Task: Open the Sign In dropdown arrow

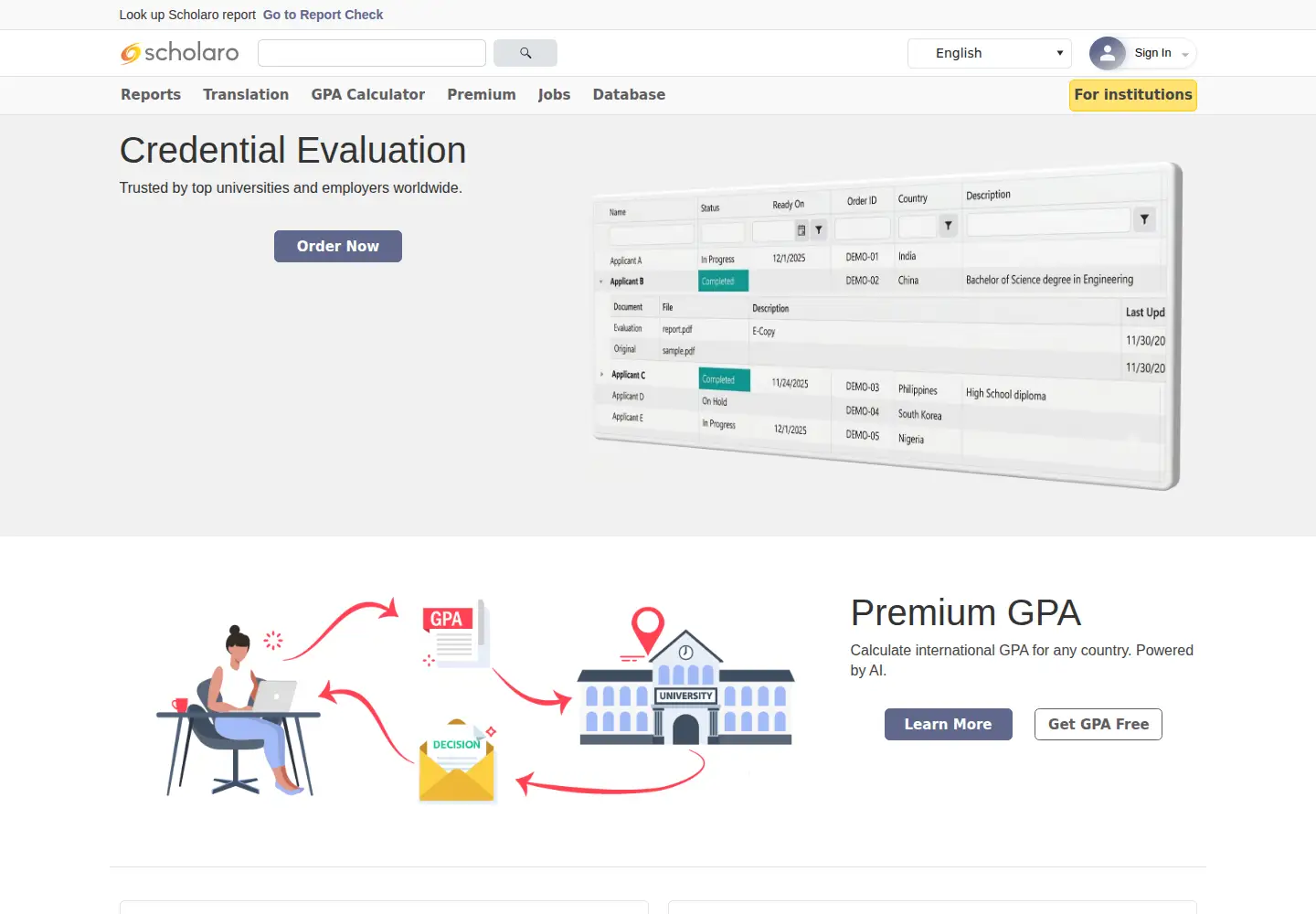Action: (x=1185, y=54)
